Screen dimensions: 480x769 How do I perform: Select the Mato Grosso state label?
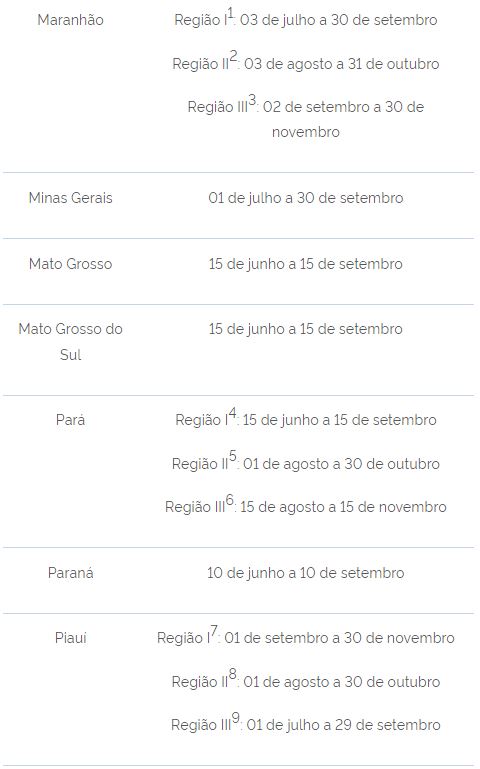70,264
